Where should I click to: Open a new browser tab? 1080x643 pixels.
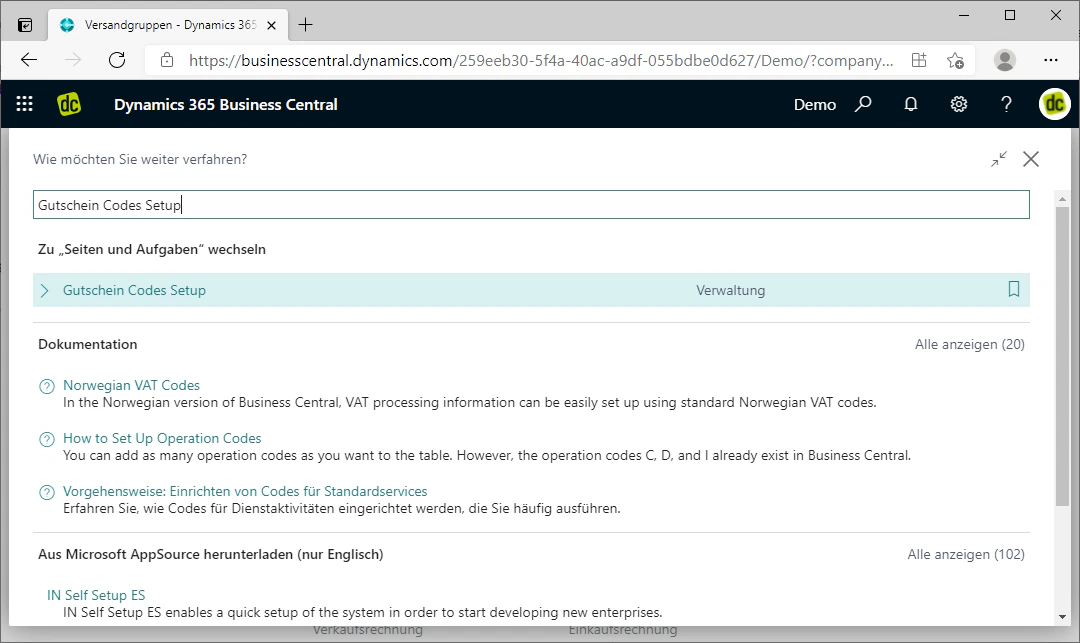pos(305,25)
